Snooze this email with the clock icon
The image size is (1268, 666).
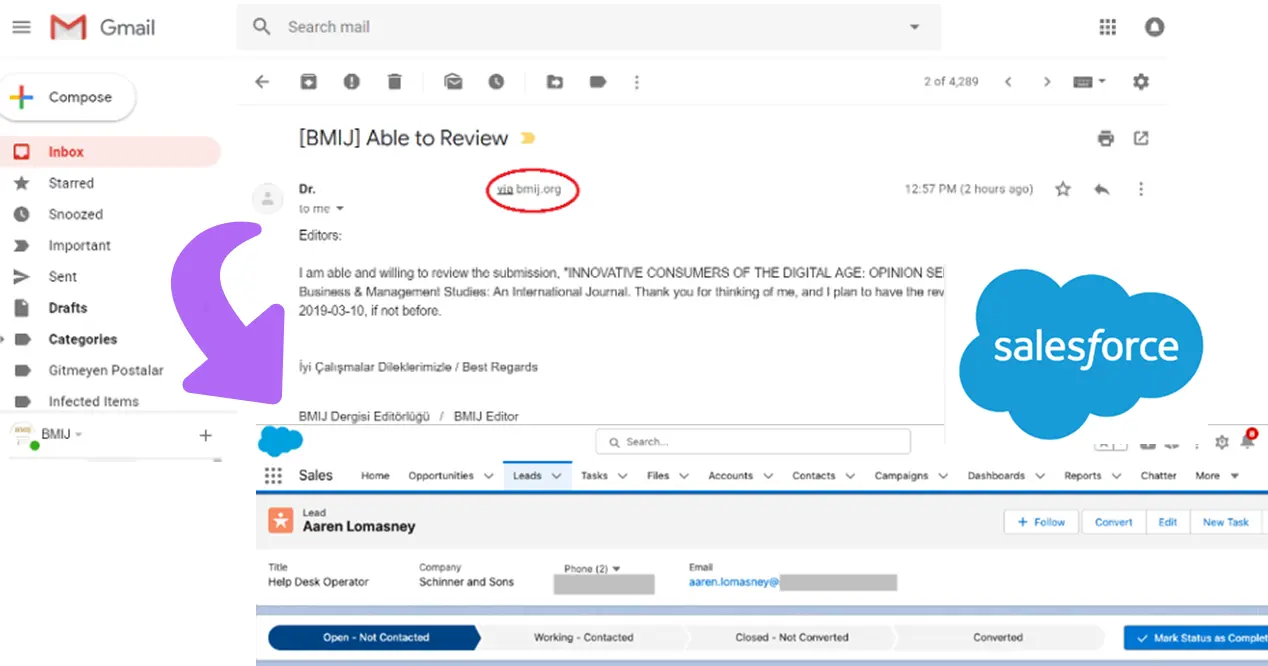(496, 82)
